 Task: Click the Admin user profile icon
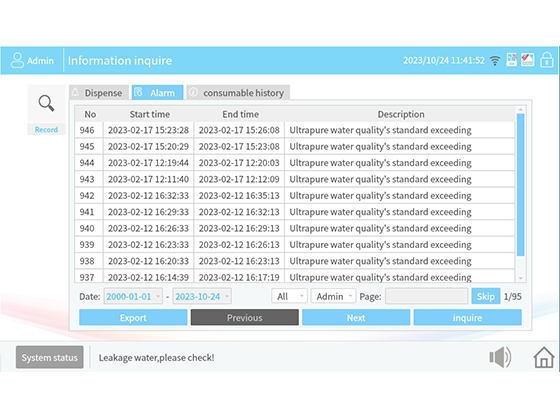coord(17,60)
